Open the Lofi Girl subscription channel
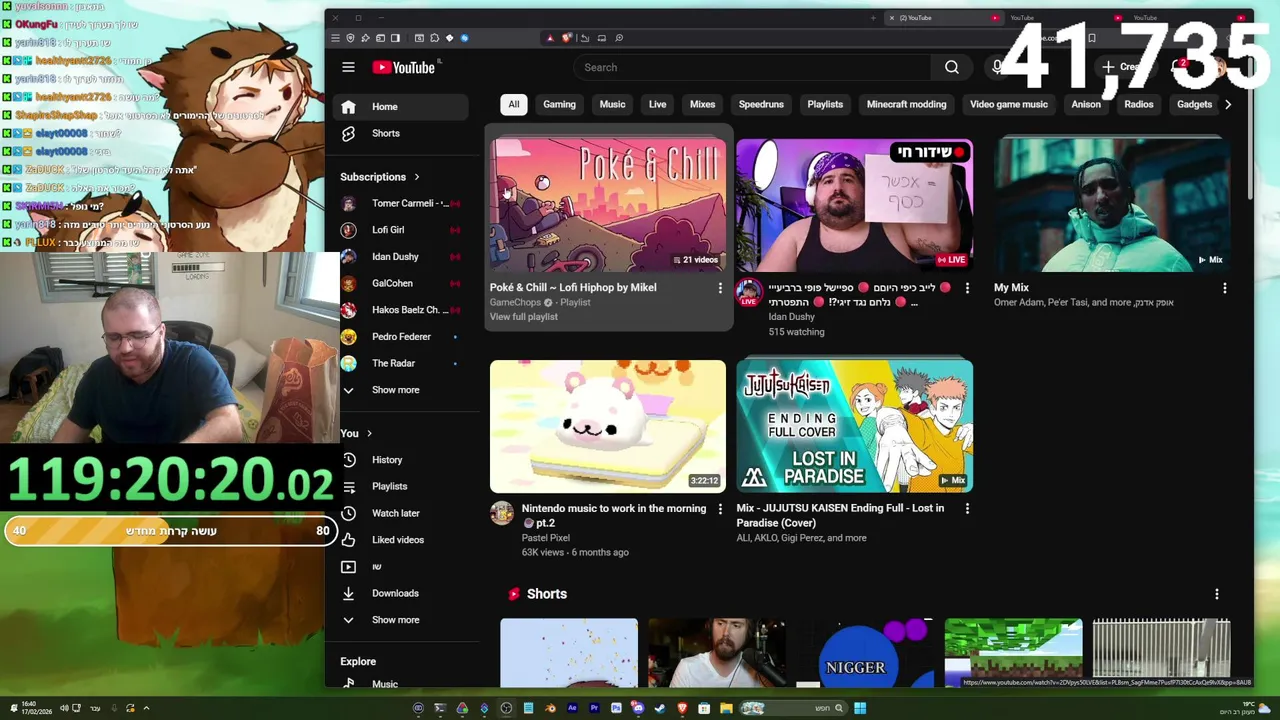The width and height of the screenshot is (1280, 720). pyautogui.click(x=403, y=230)
